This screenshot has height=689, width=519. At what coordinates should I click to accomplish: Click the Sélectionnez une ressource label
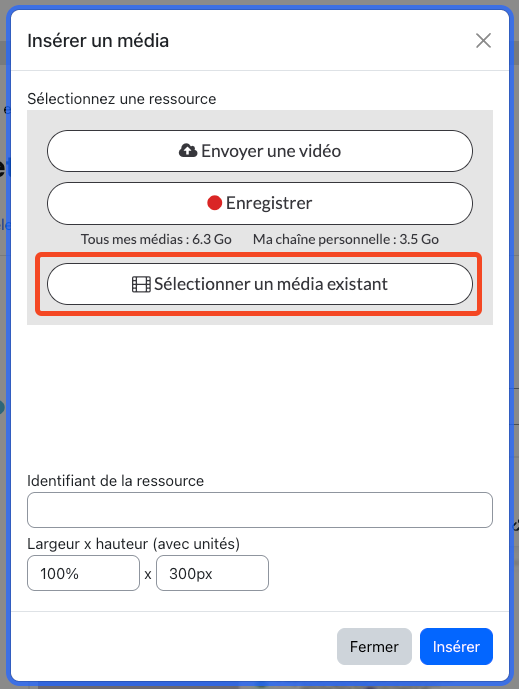[x=122, y=99]
